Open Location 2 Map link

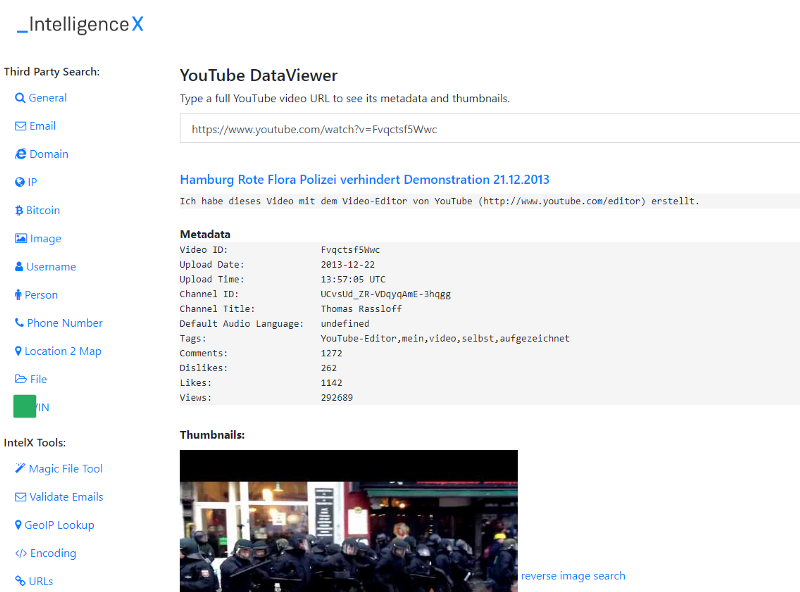tap(63, 351)
